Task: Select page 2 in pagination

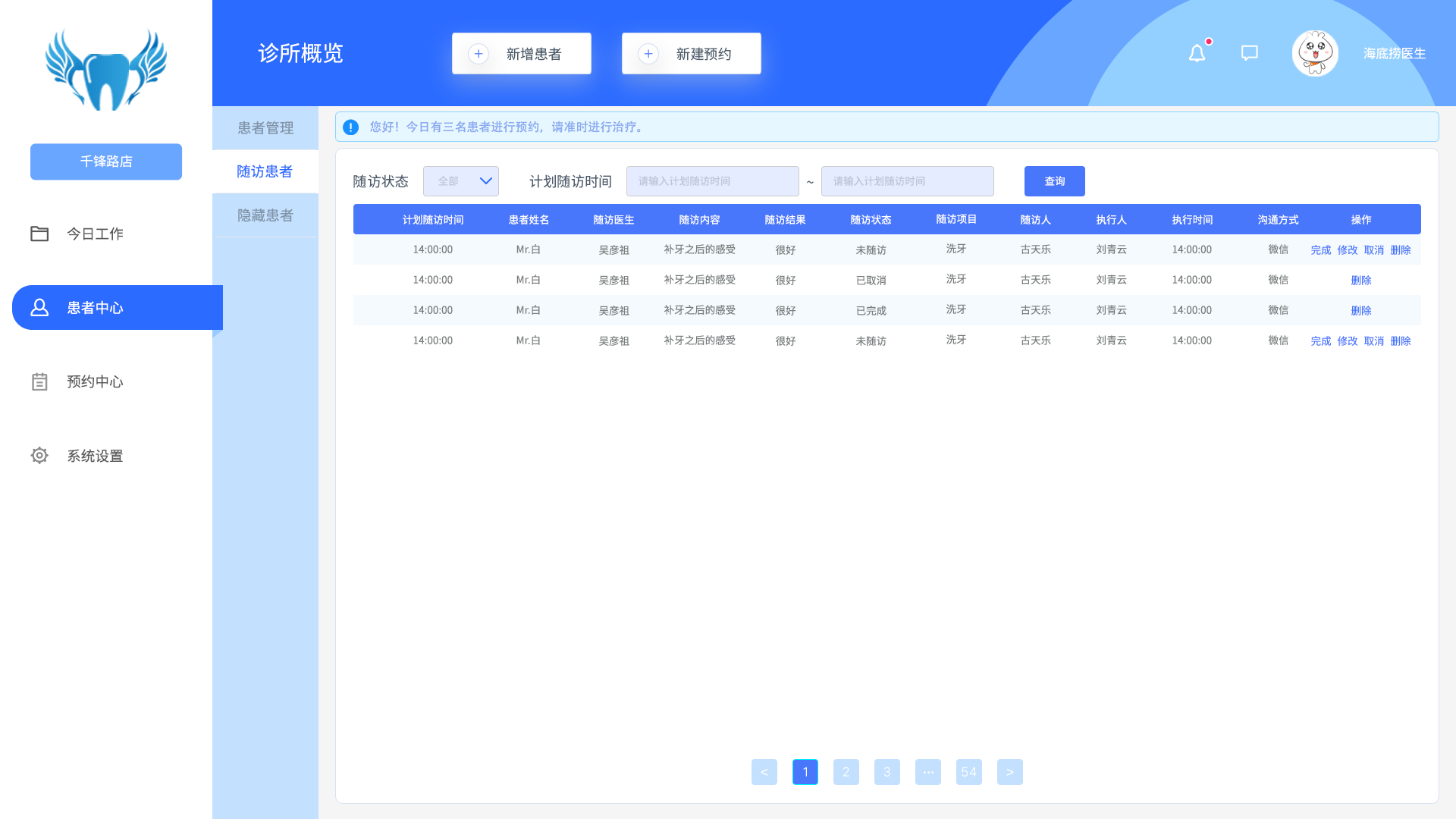Action: point(846,772)
